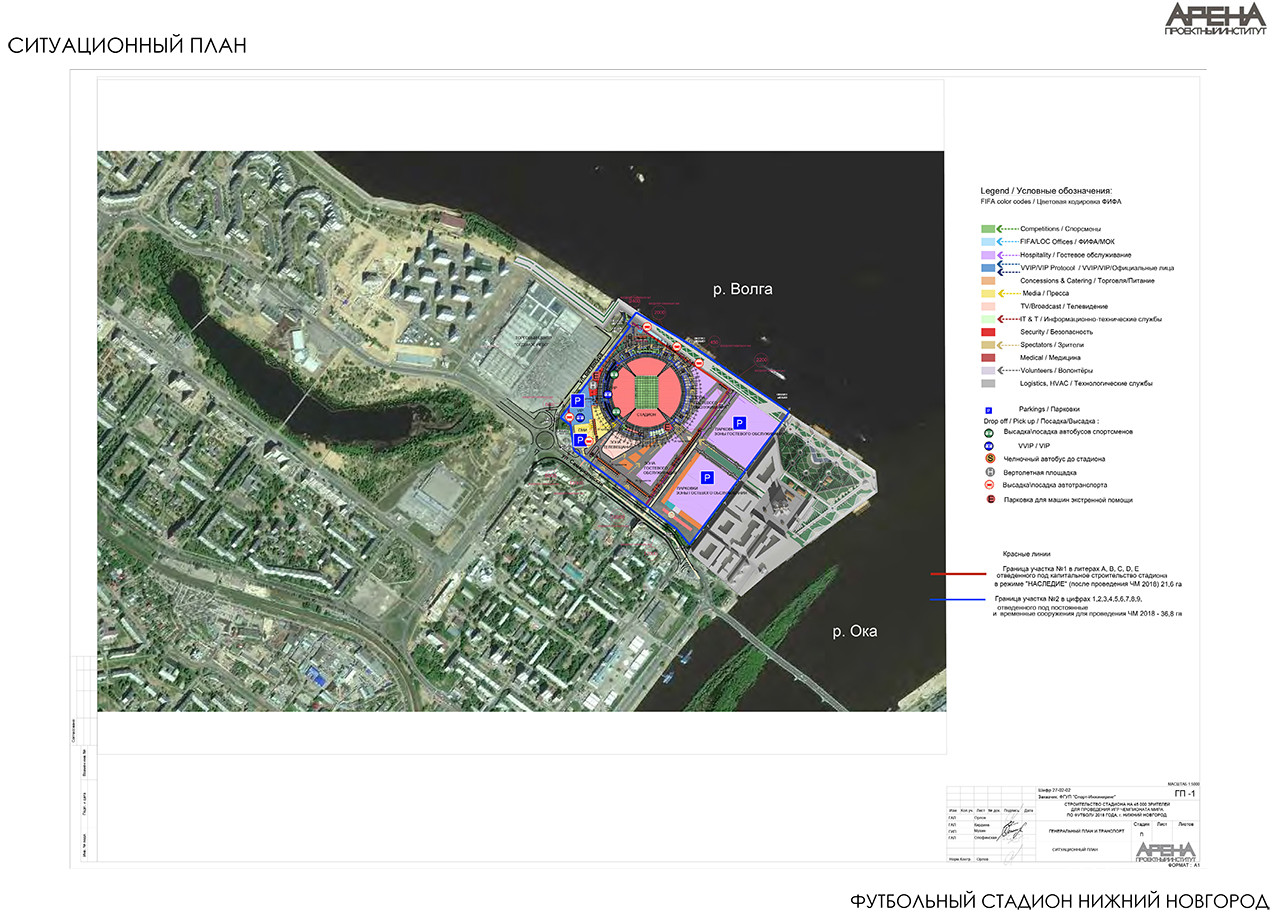Pick the green Competitions color swatch
The image size is (1280, 917).
coord(987,229)
